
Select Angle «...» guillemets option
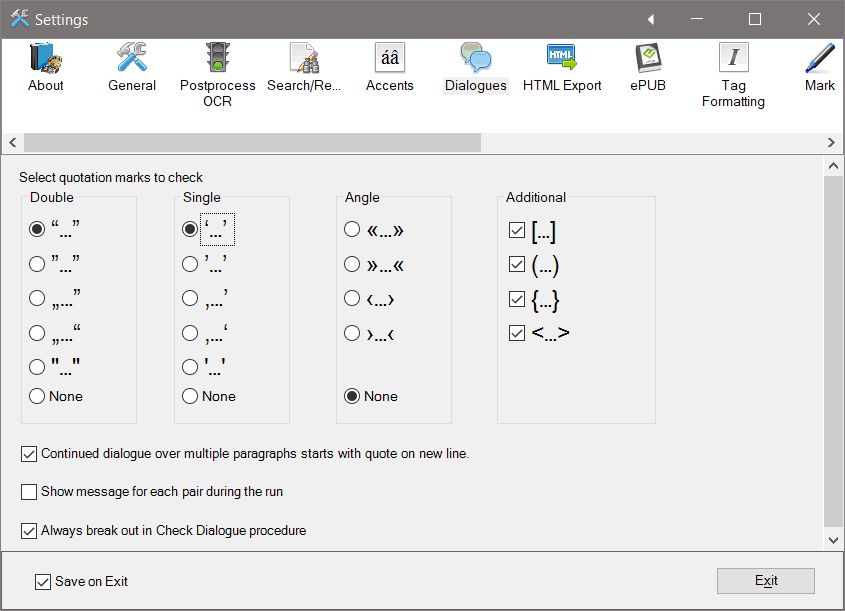point(352,229)
